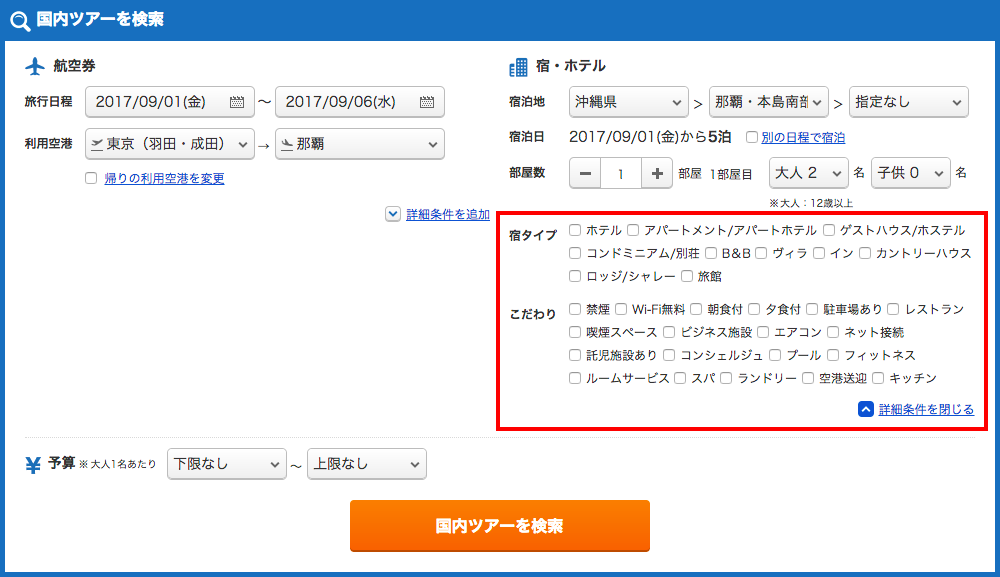Click the 帰りの利用空港を変更 link

click(x=165, y=179)
